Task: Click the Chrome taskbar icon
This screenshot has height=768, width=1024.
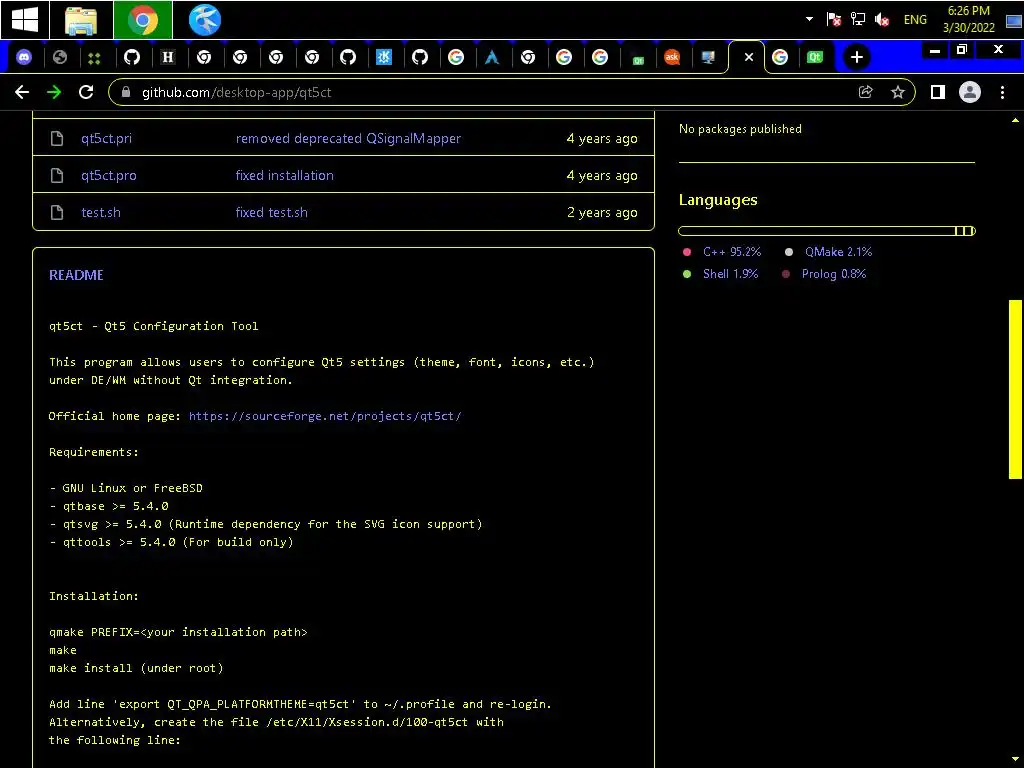Action: 142,20
